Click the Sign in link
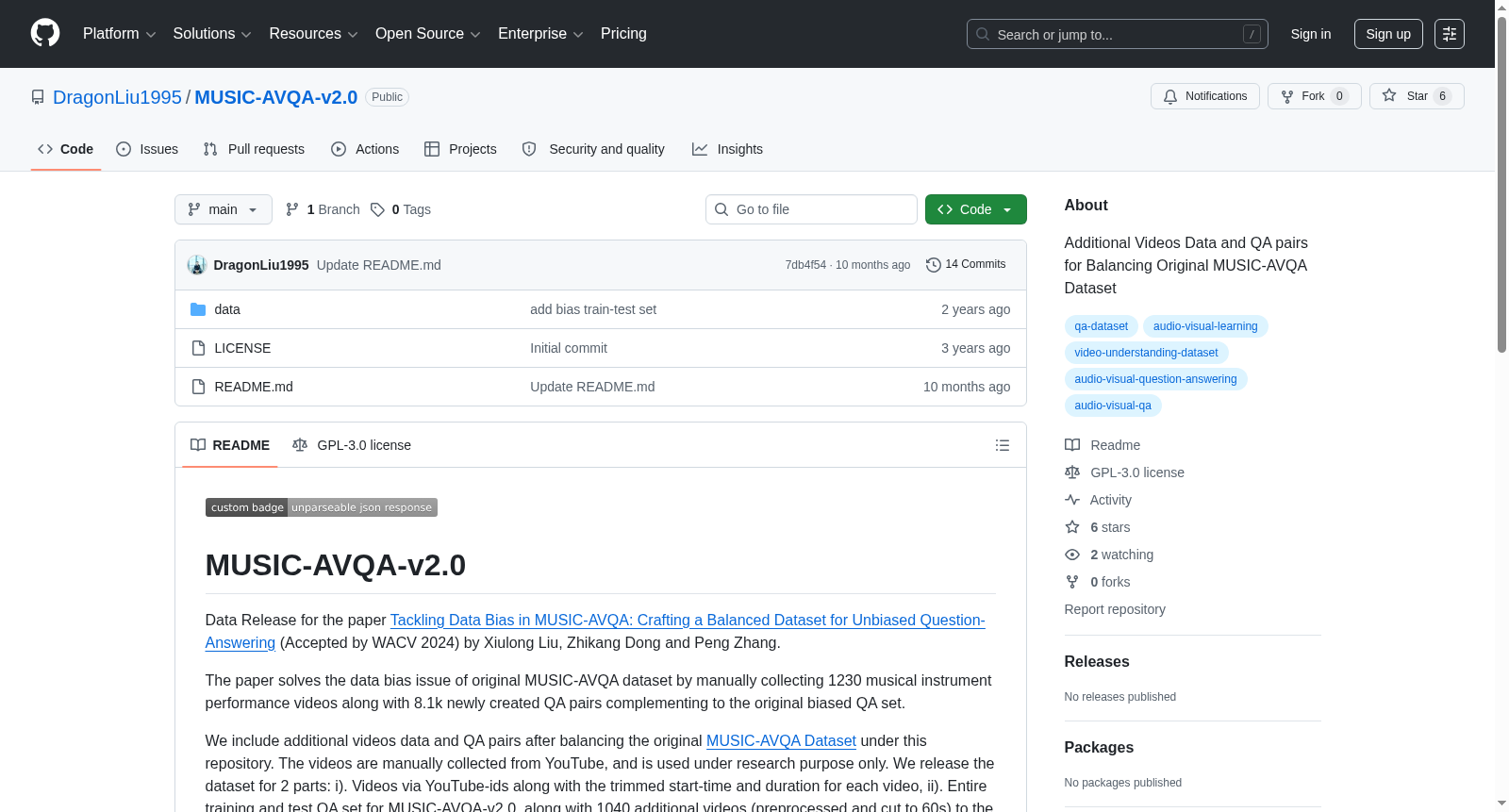 pyautogui.click(x=1311, y=34)
